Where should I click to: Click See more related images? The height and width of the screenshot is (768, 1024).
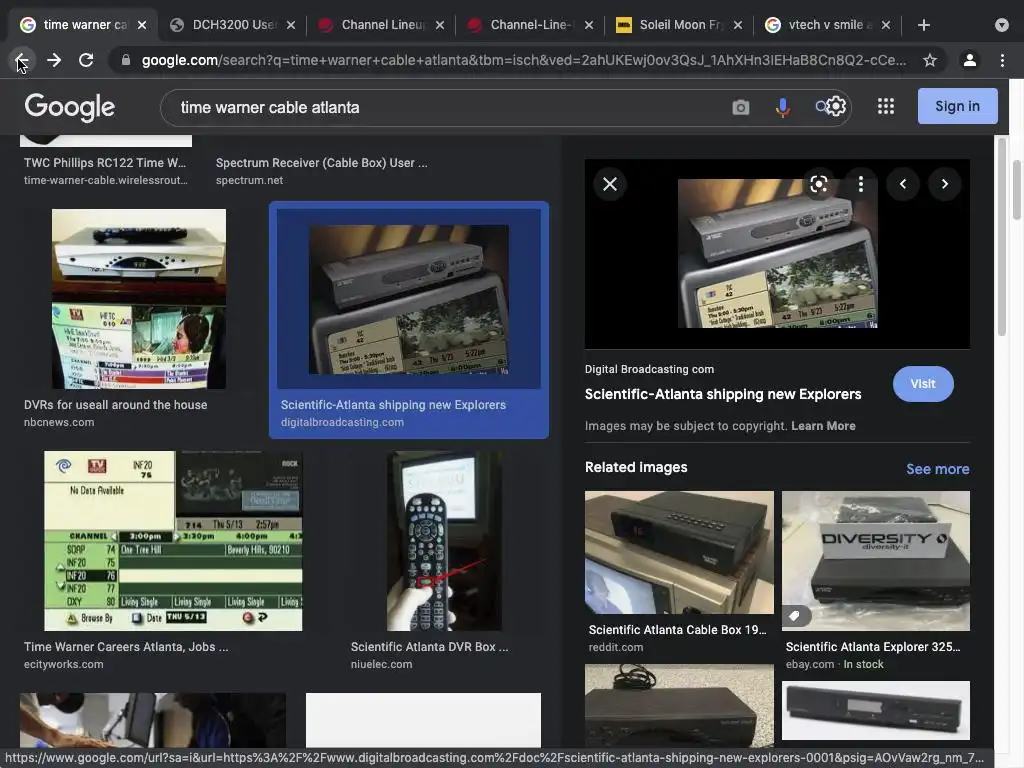pos(937,469)
